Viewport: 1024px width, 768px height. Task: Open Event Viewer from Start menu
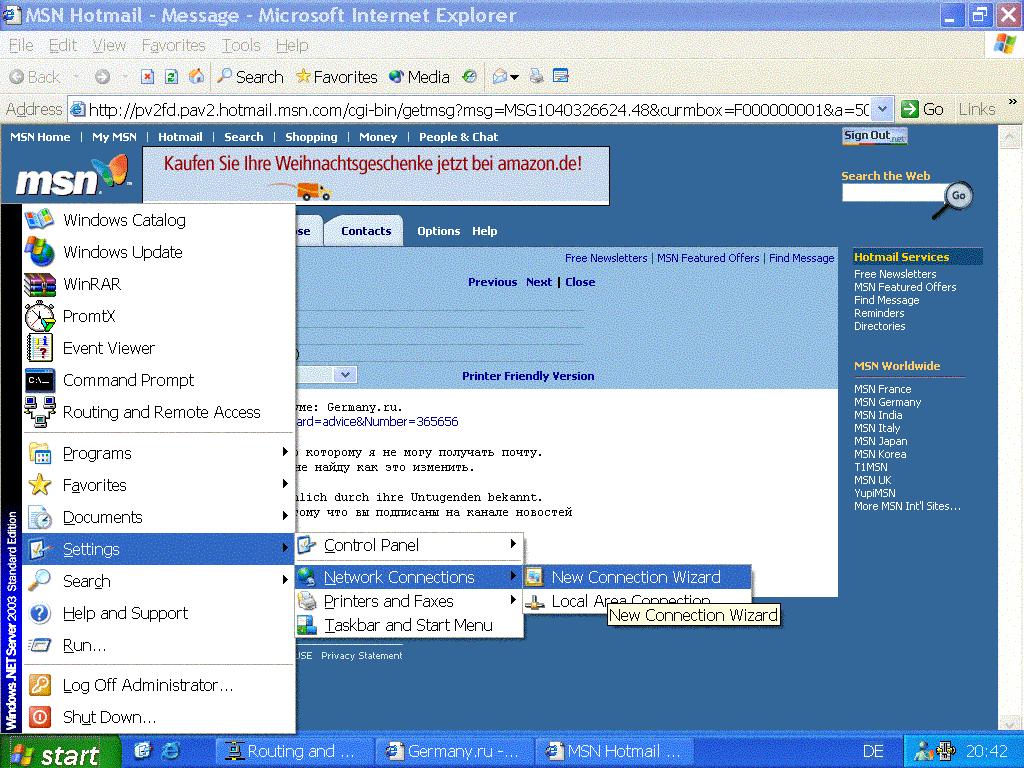tap(108, 348)
